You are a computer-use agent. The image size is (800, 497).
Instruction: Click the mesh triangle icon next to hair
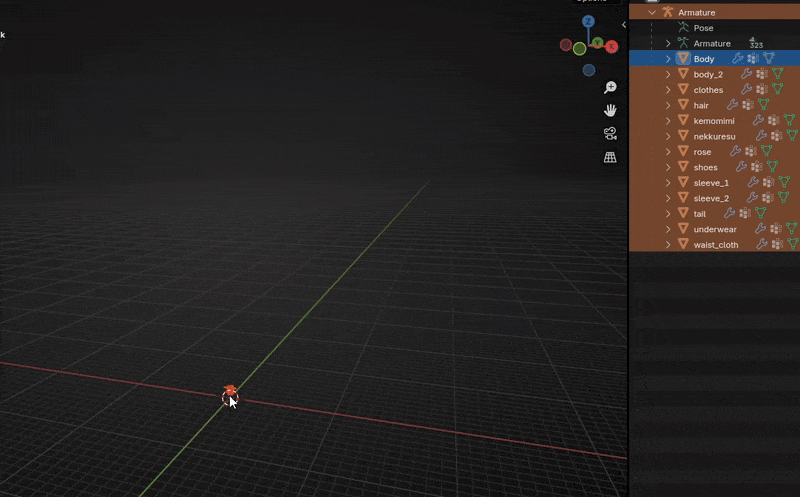click(x=683, y=105)
